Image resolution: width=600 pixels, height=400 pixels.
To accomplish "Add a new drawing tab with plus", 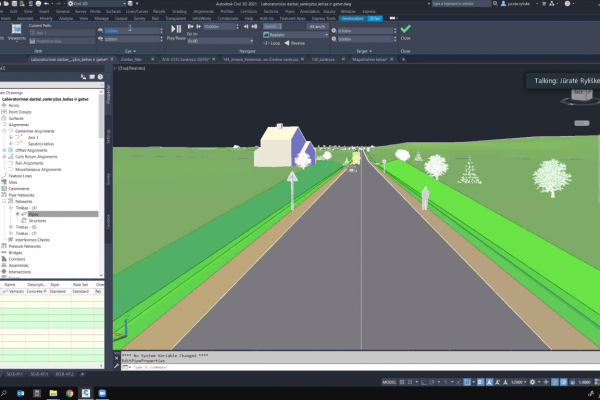I will pos(403,59).
